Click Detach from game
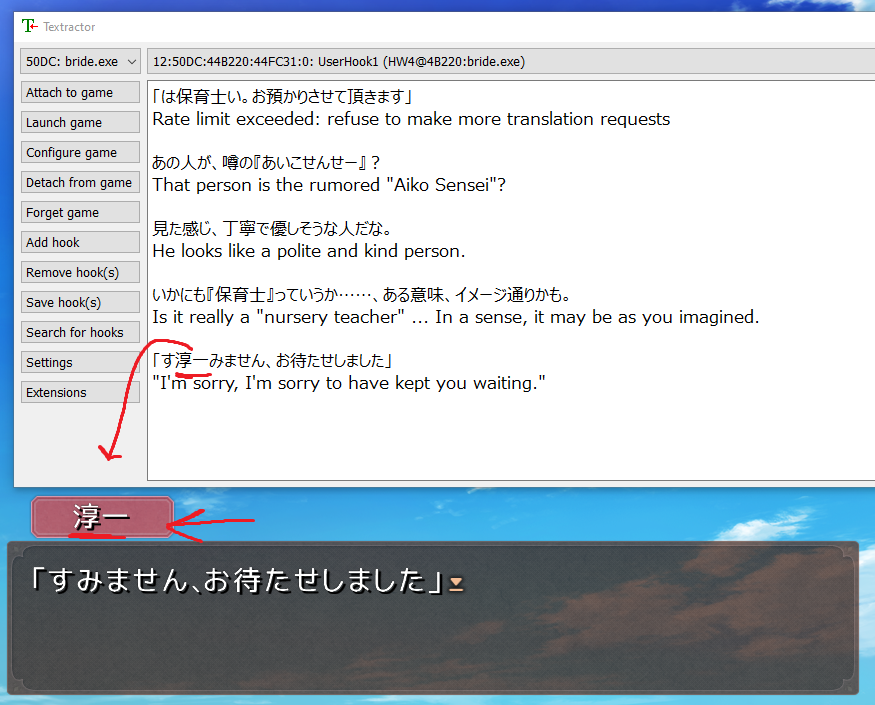The width and height of the screenshot is (875, 705). (80, 182)
